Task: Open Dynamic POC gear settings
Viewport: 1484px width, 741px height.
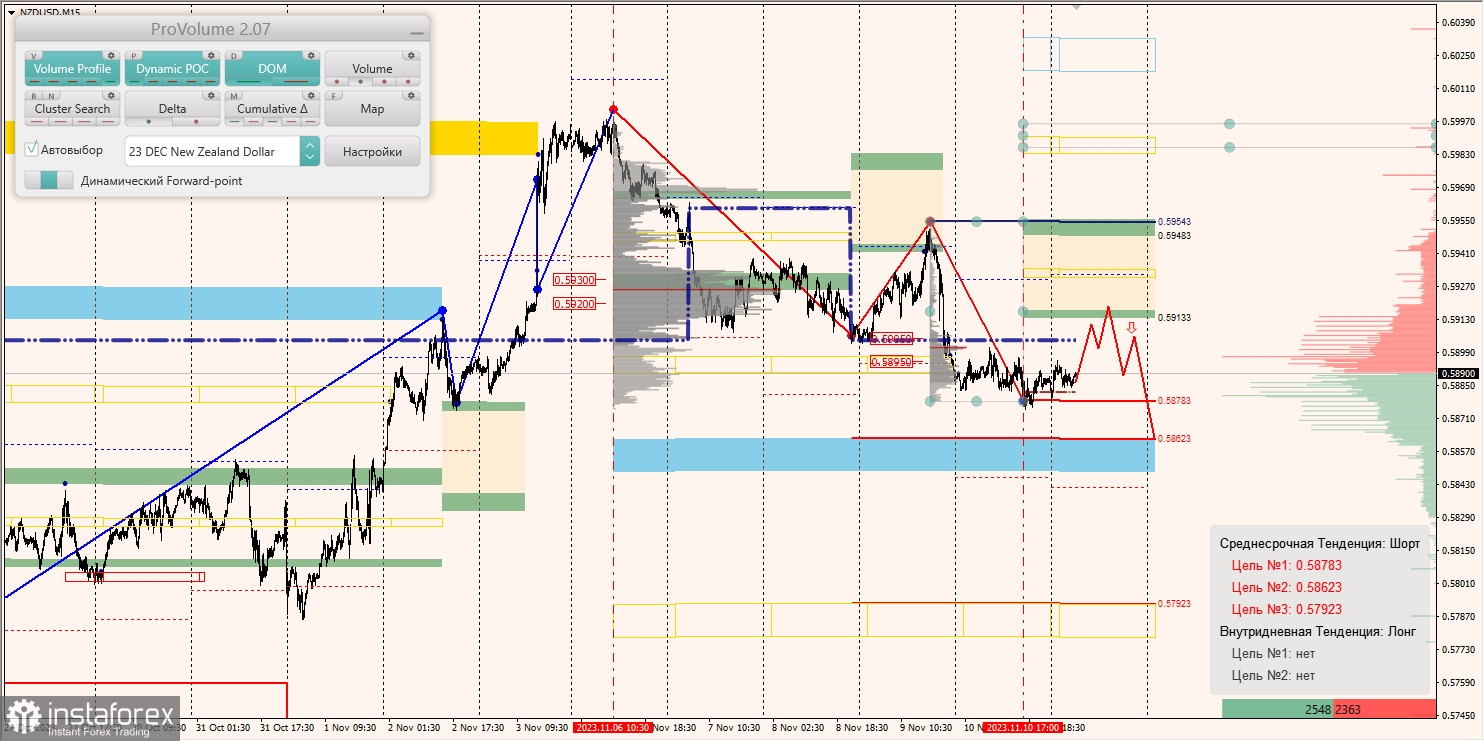Action: tap(211, 56)
